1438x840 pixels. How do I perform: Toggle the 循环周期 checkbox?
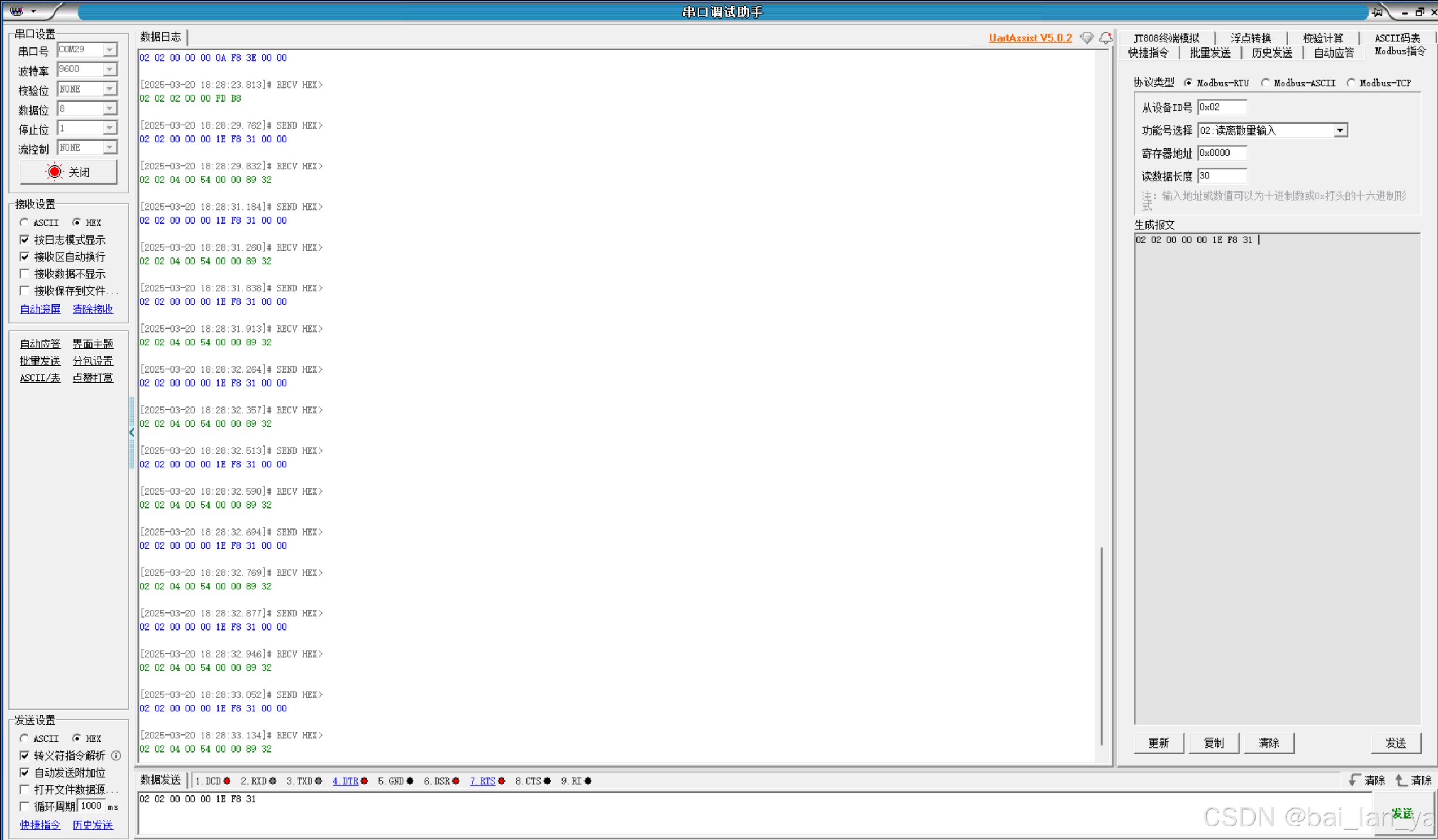click(24, 806)
